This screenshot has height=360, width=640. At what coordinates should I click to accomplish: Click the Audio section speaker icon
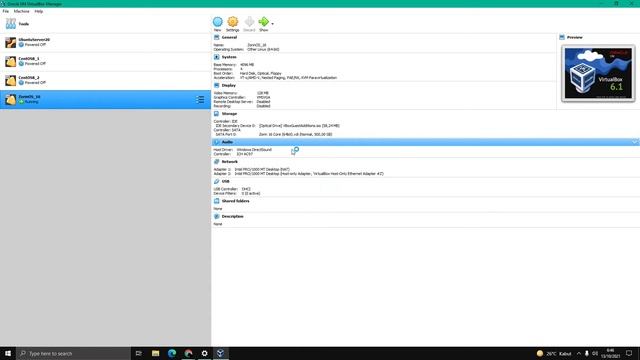(217, 142)
